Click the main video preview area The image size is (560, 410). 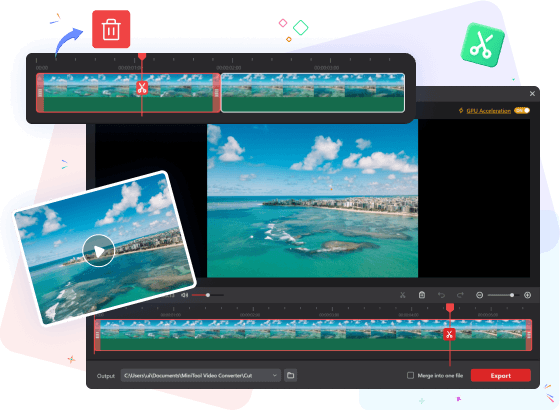[312, 198]
